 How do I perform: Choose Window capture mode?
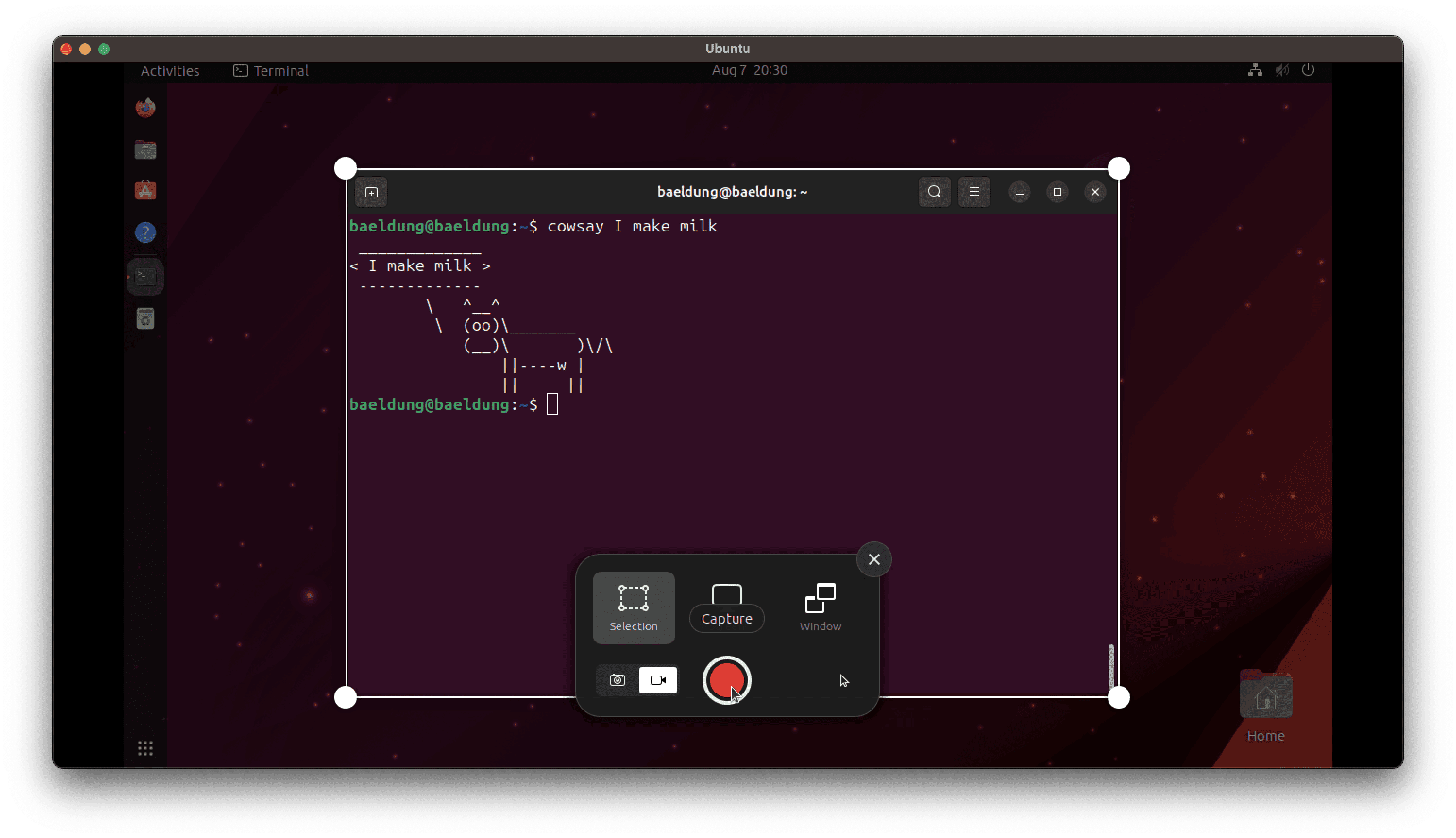[820, 607]
